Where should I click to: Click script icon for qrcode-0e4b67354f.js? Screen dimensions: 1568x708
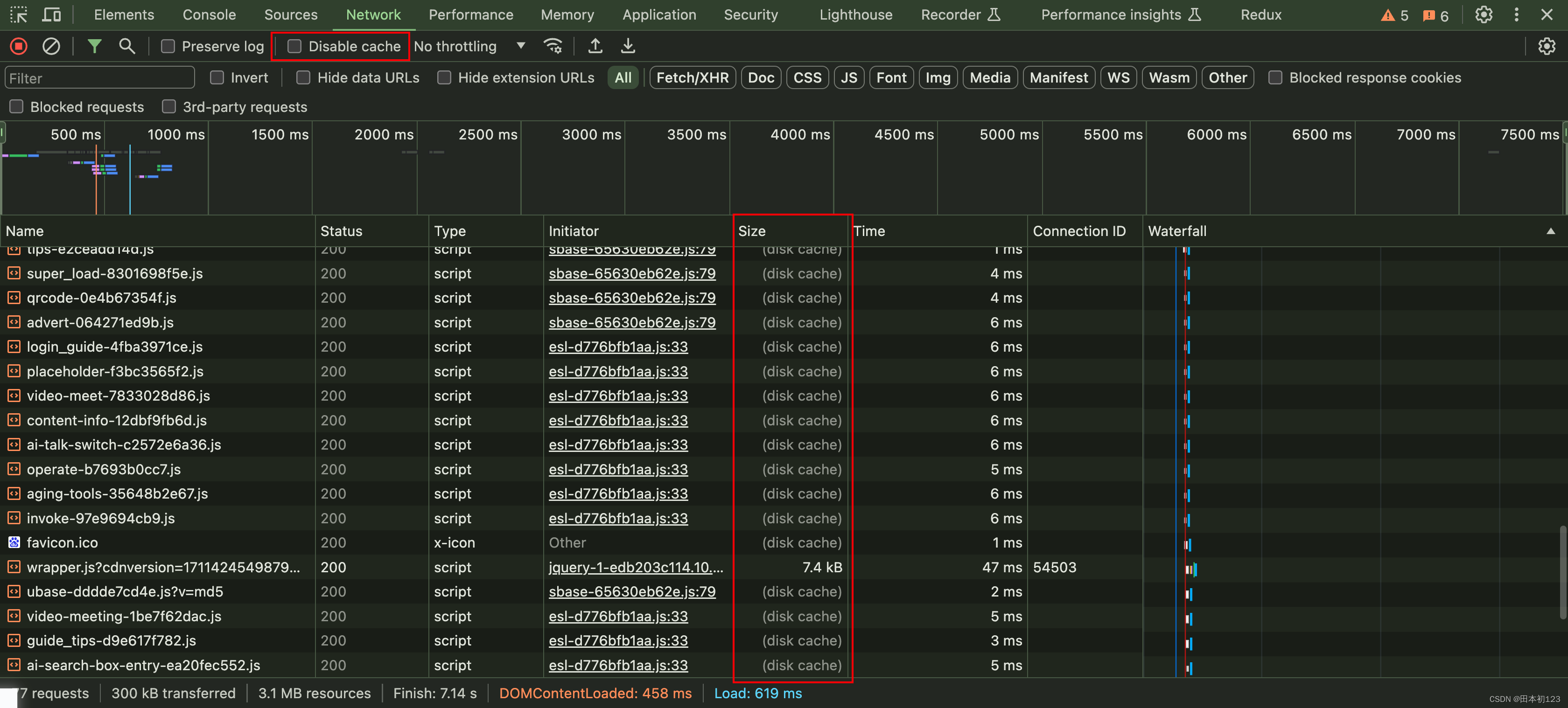(x=14, y=298)
